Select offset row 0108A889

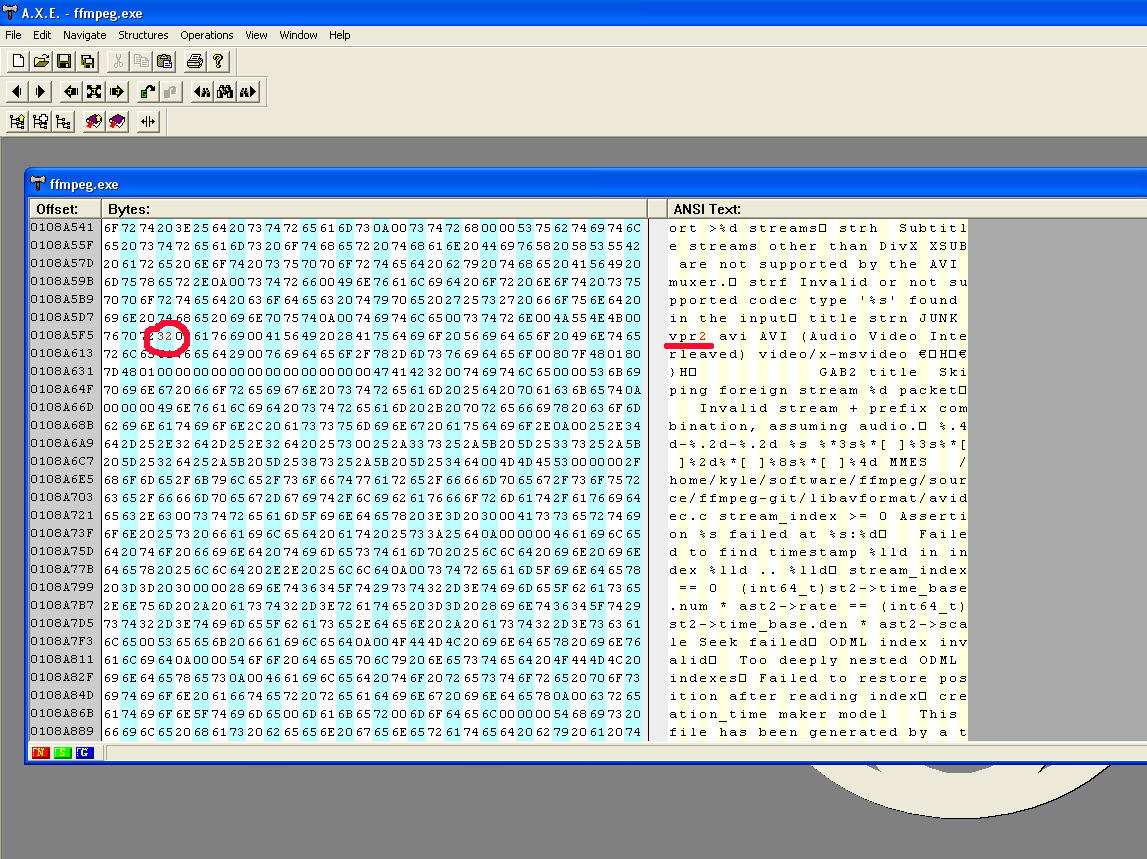[62, 731]
